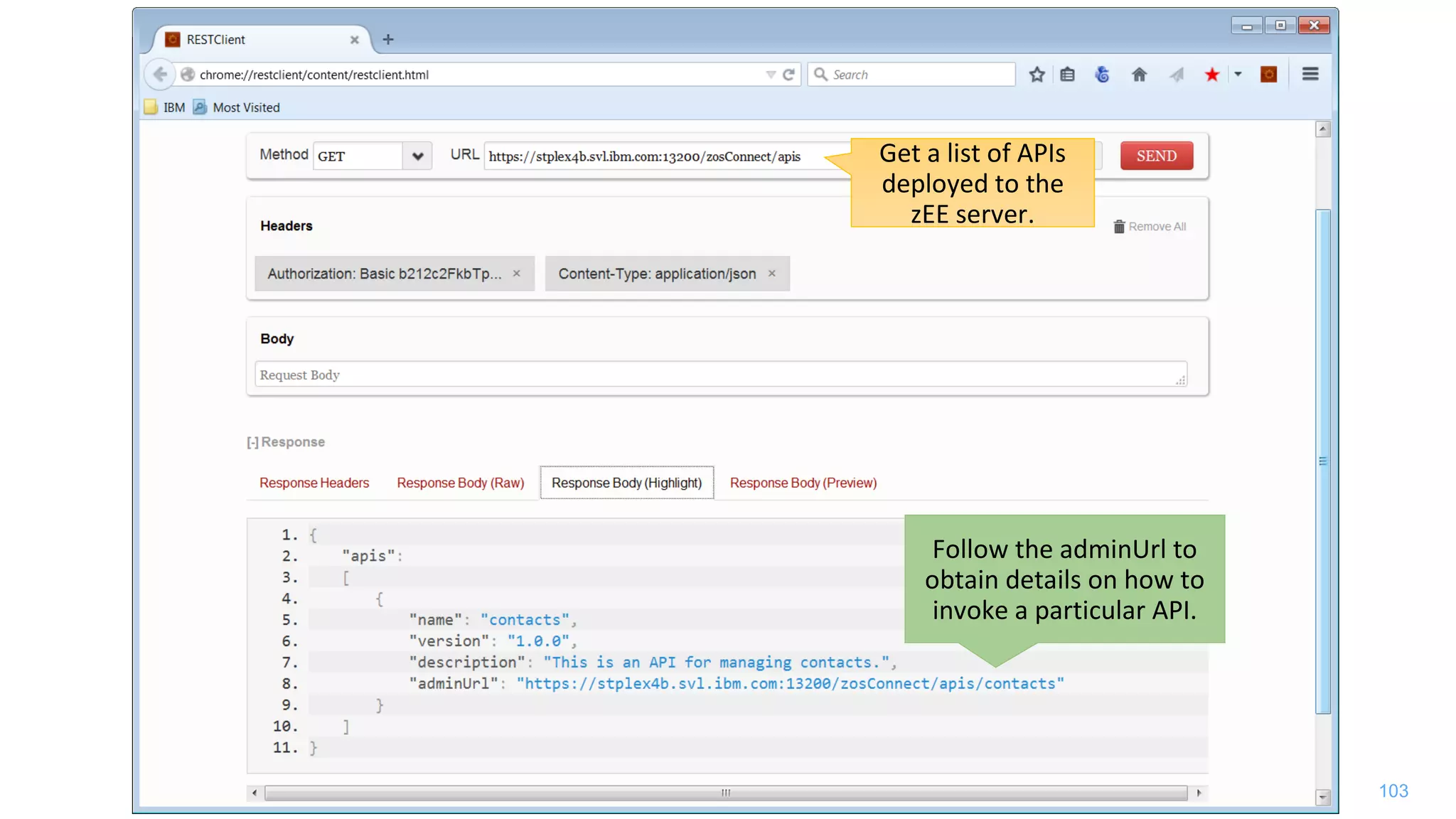The image size is (1456, 819).
Task: Remove all headers with Remove All
Action: (1150, 226)
